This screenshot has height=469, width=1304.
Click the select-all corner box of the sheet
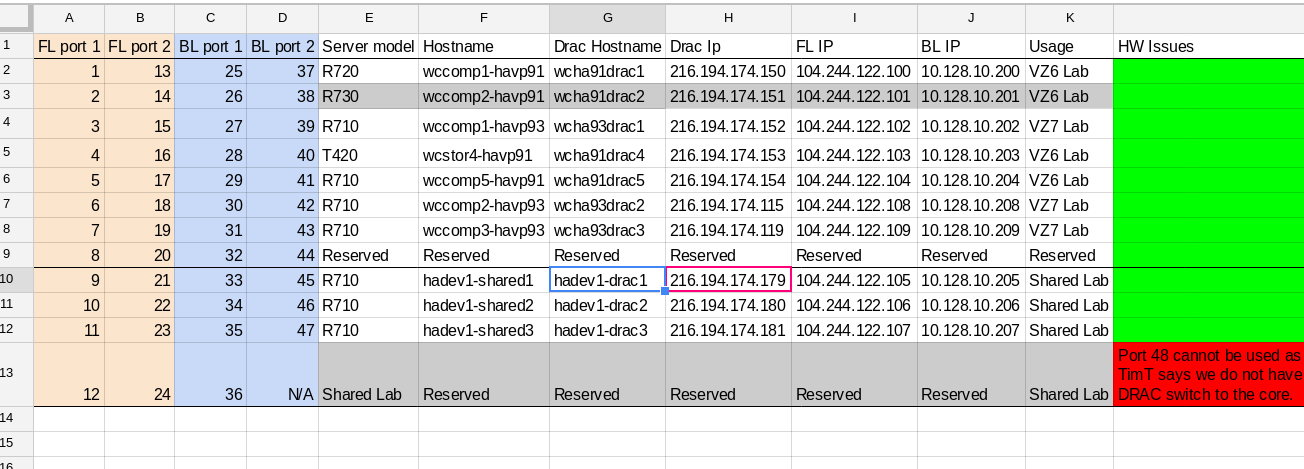coord(16,18)
